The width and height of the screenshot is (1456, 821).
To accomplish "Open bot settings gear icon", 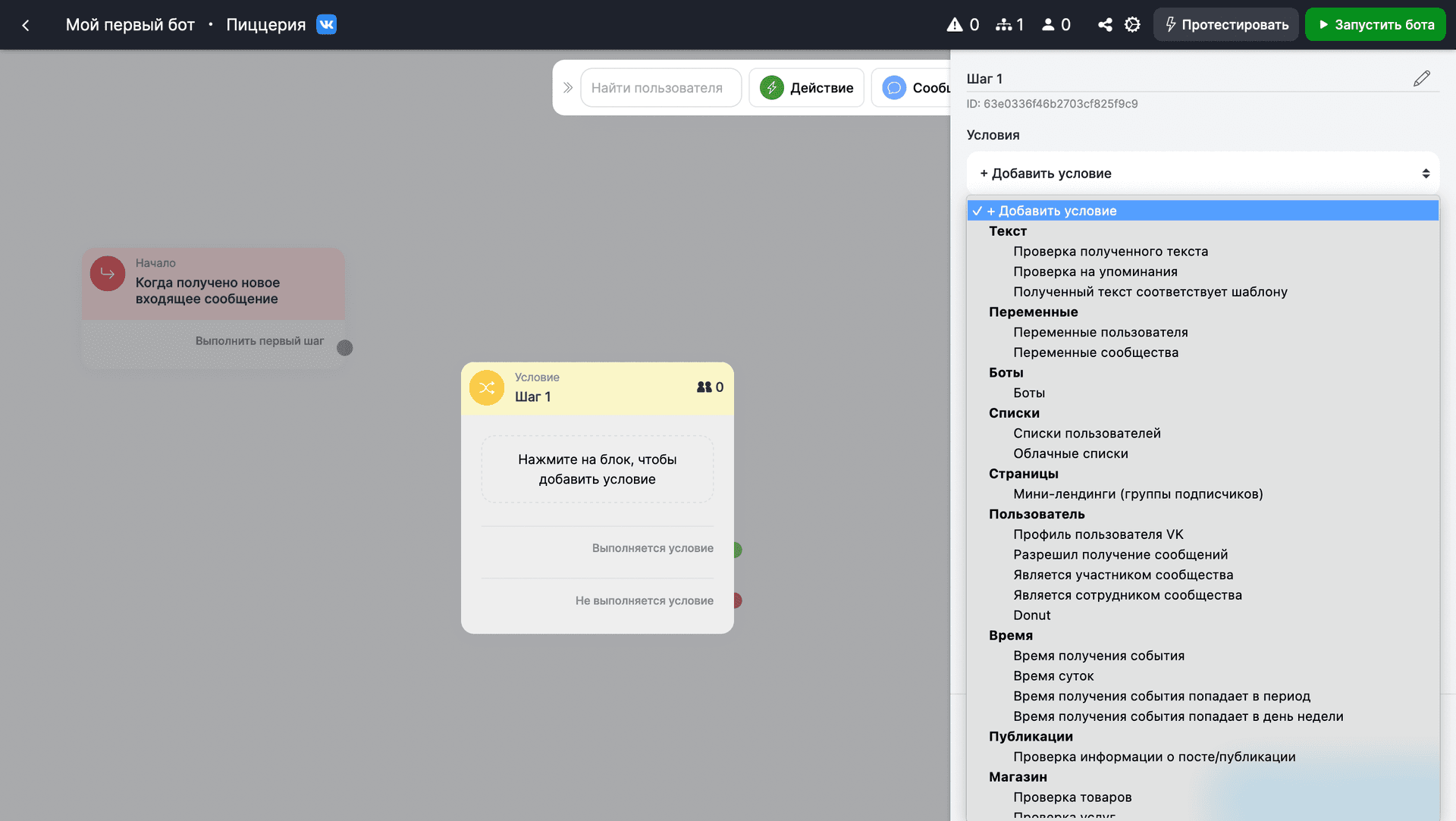I will [x=1132, y=25].
